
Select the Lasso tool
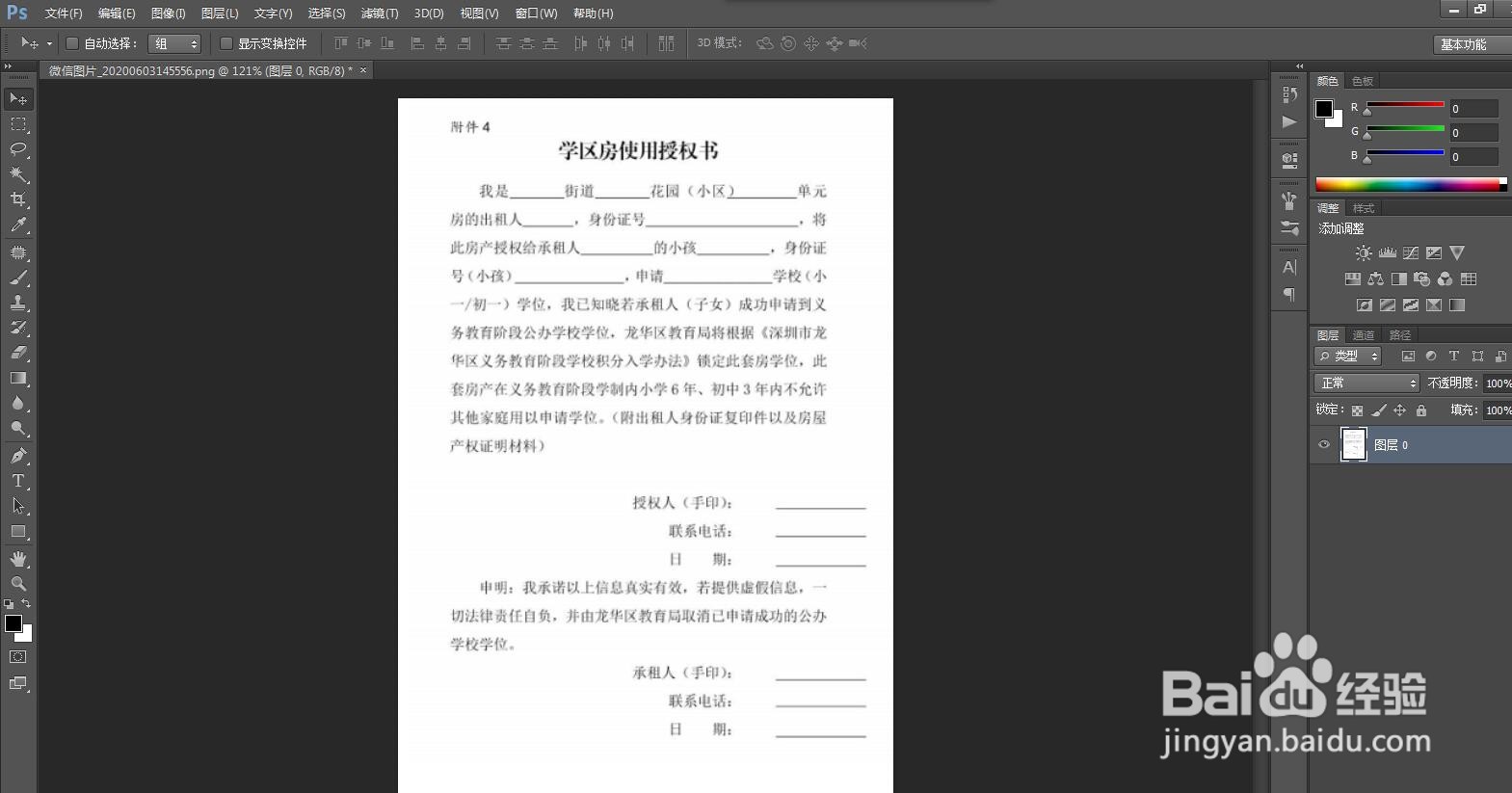[x=18, y=149]
